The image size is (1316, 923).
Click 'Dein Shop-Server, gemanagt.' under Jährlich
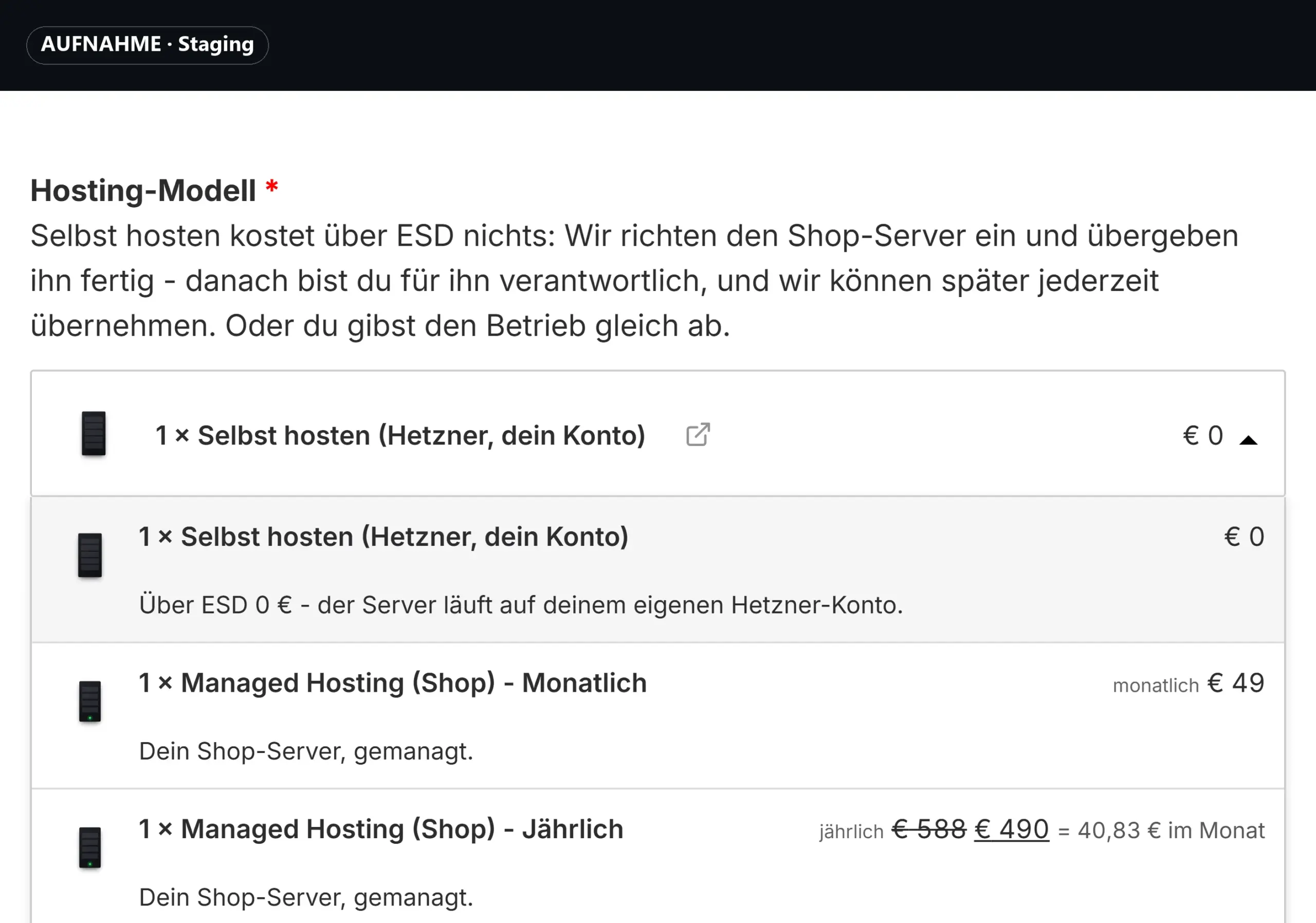306,897
